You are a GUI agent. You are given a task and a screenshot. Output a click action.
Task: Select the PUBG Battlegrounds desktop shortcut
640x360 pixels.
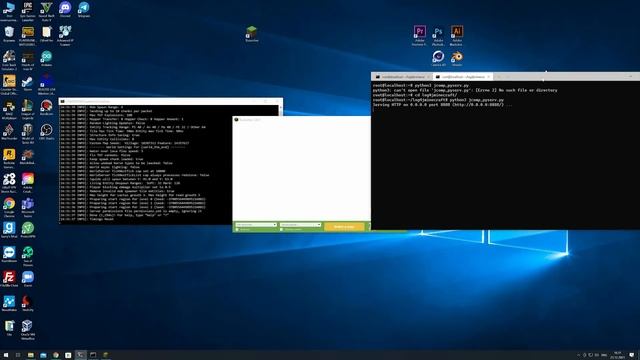28,36
